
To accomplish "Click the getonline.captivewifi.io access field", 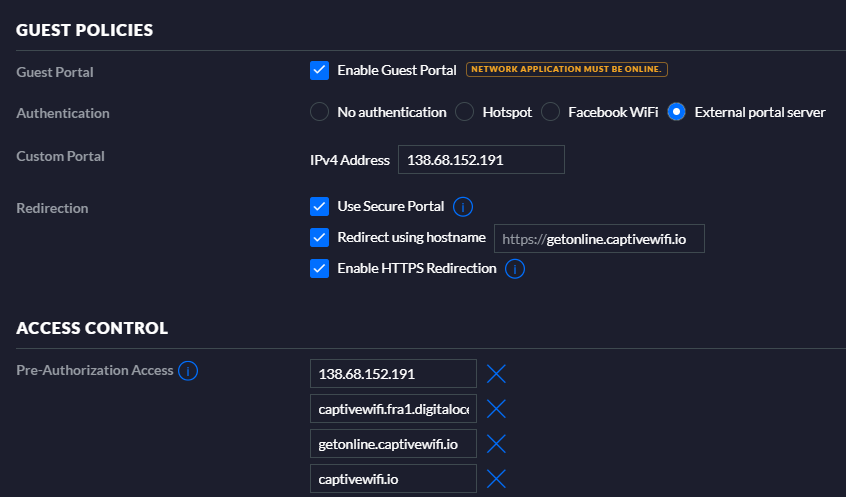I will [393, 444].
